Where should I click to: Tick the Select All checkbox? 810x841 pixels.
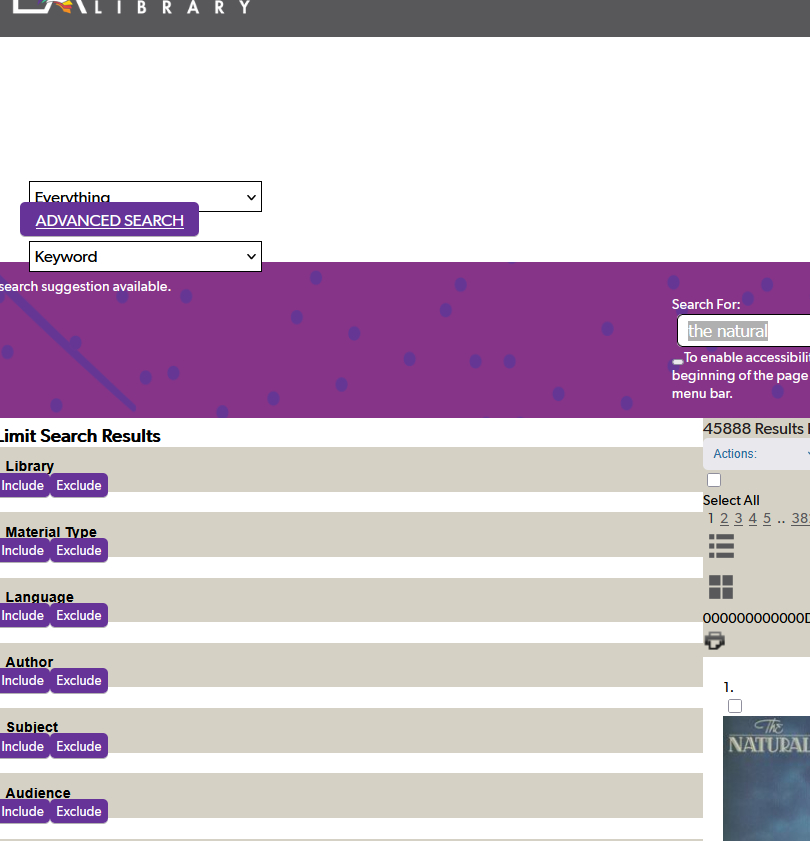click(714, 481)
